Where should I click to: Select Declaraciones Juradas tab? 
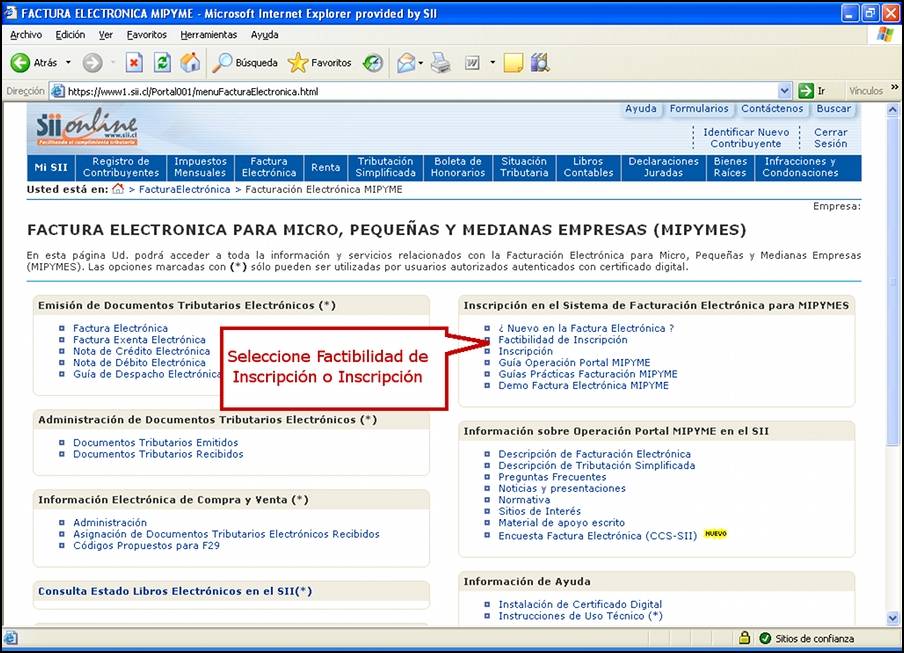pos(664,167)
